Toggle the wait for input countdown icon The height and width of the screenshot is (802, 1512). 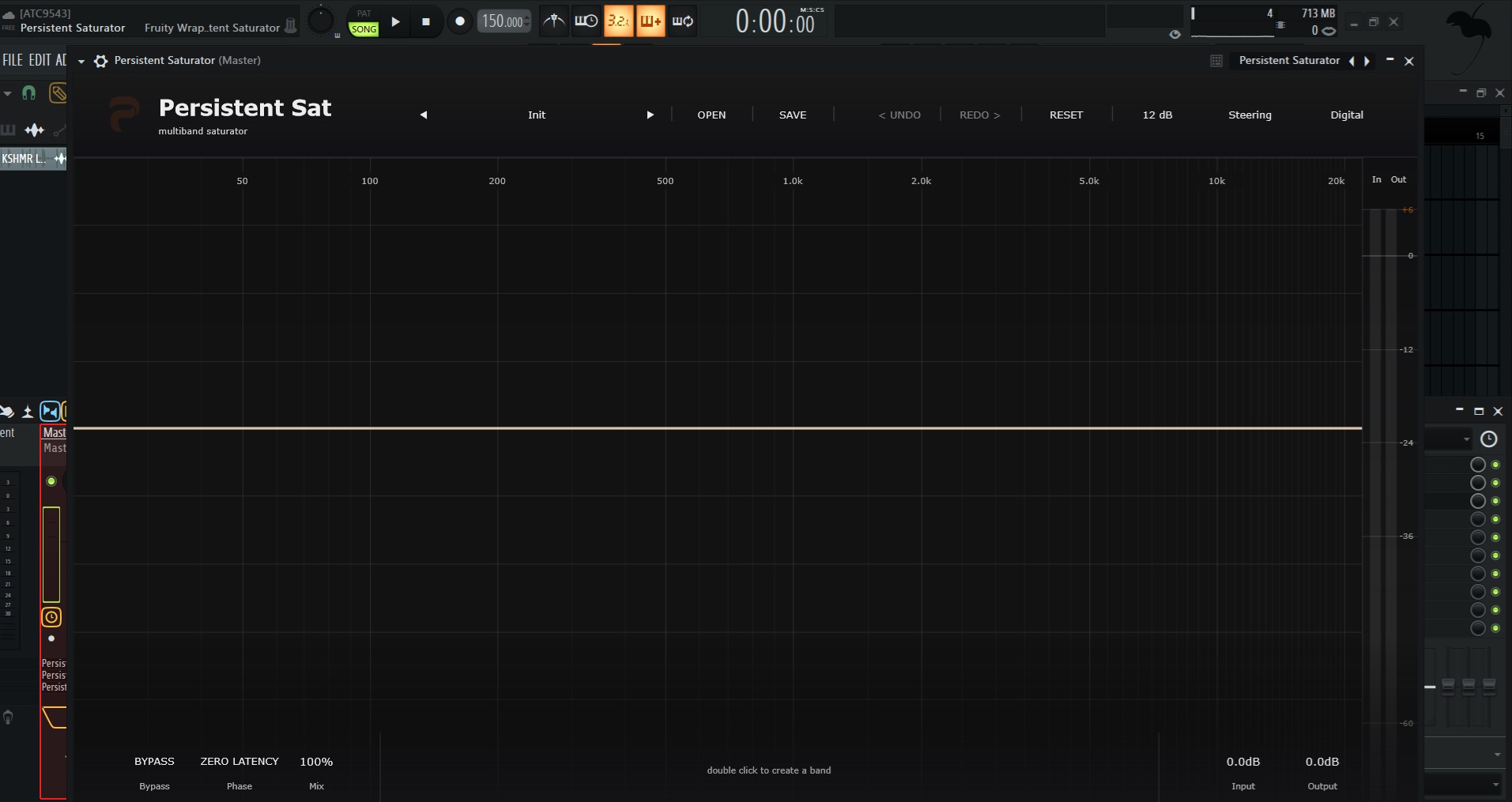point(586,21)
